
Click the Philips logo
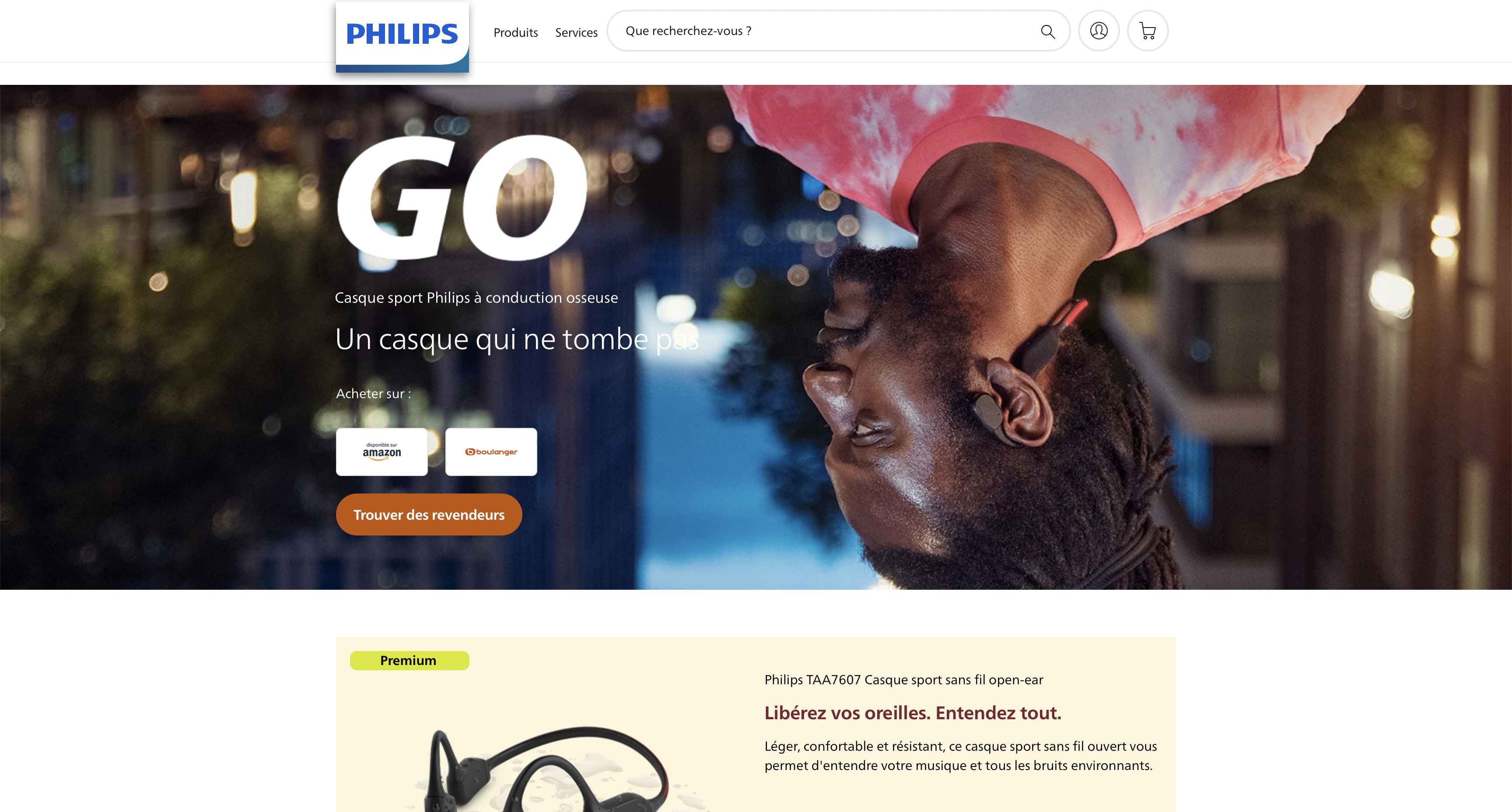(402, 36)
